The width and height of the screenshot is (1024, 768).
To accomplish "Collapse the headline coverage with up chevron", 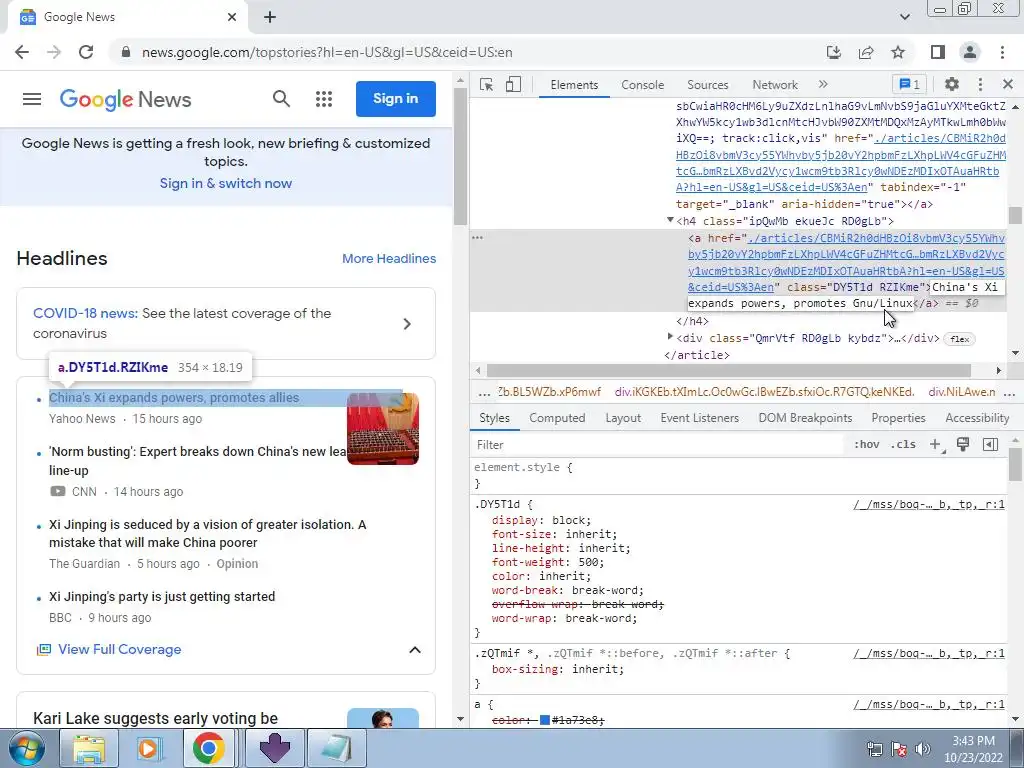I will pyautogui.click(x=415, y=650).
